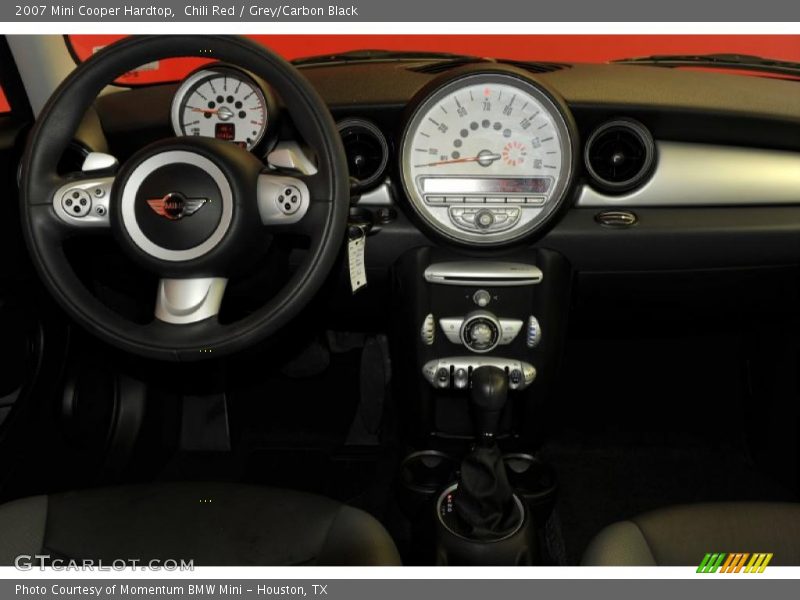The image size is (800, 600).
Task: Click the radio display strip in speedometer
Action: click(485, 185)
